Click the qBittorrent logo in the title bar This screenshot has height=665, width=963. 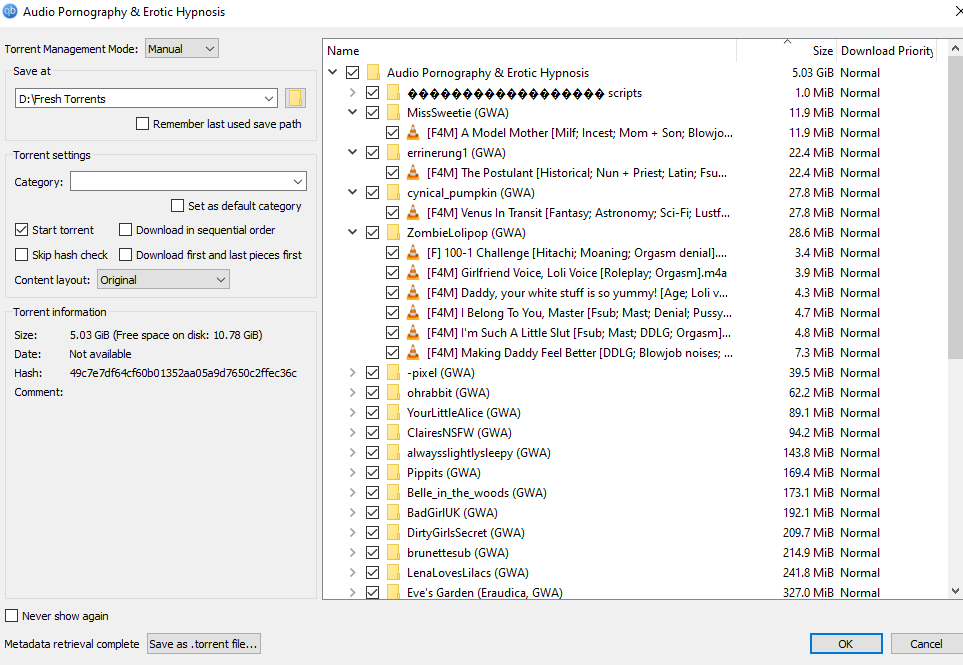tap(10, 12)
